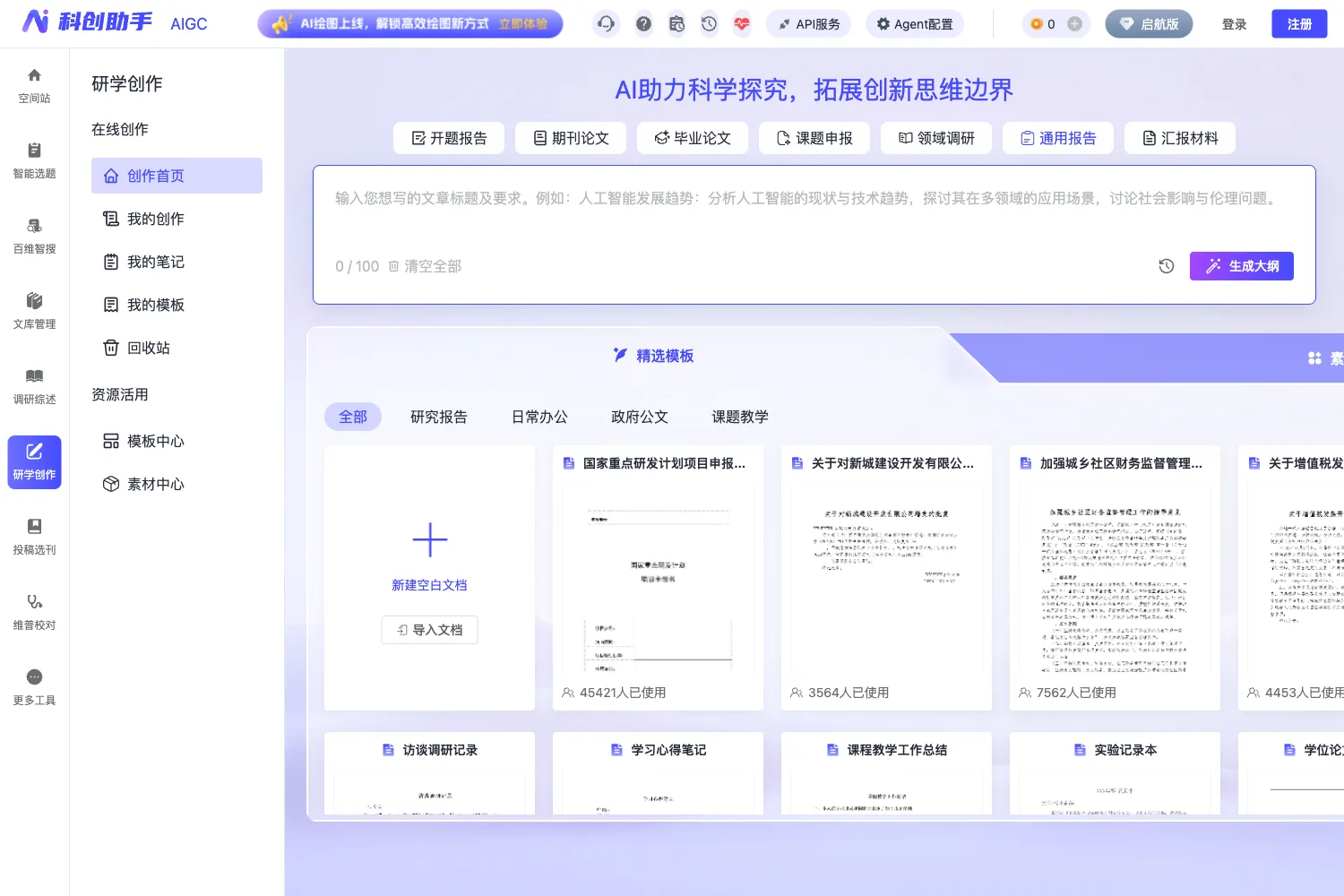This screenshot has height=896, width=1344.
Task: Select 研学创作 in sidebar
Action: coord(34,462)
